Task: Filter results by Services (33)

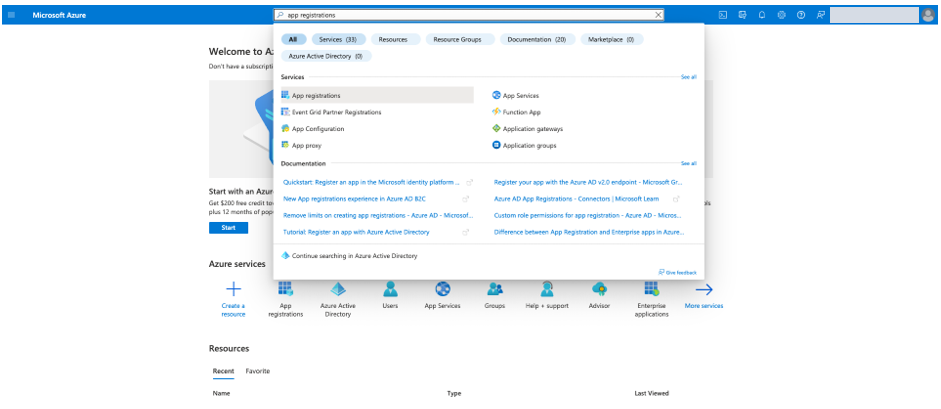Action: 338,39
